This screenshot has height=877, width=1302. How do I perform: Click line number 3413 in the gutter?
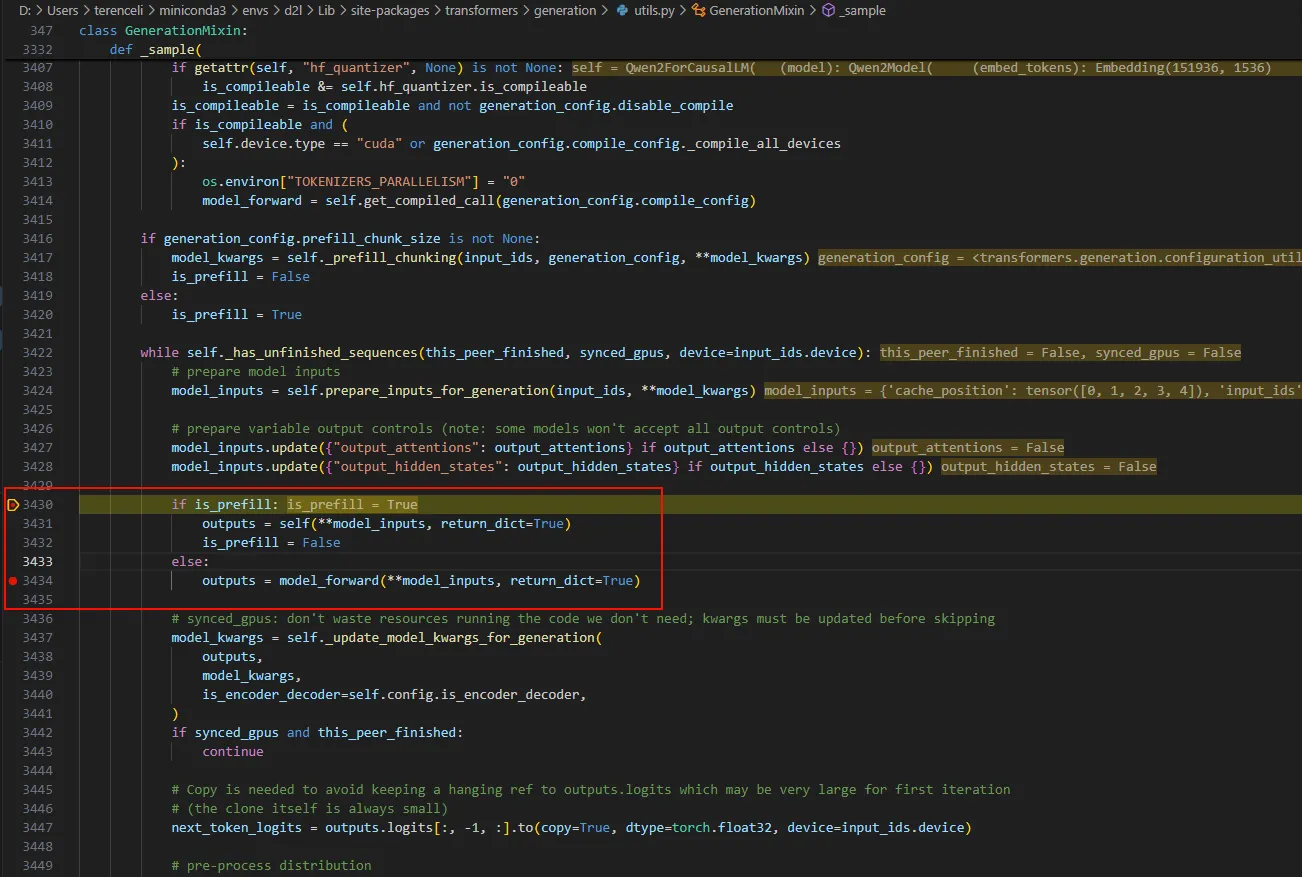37,182
